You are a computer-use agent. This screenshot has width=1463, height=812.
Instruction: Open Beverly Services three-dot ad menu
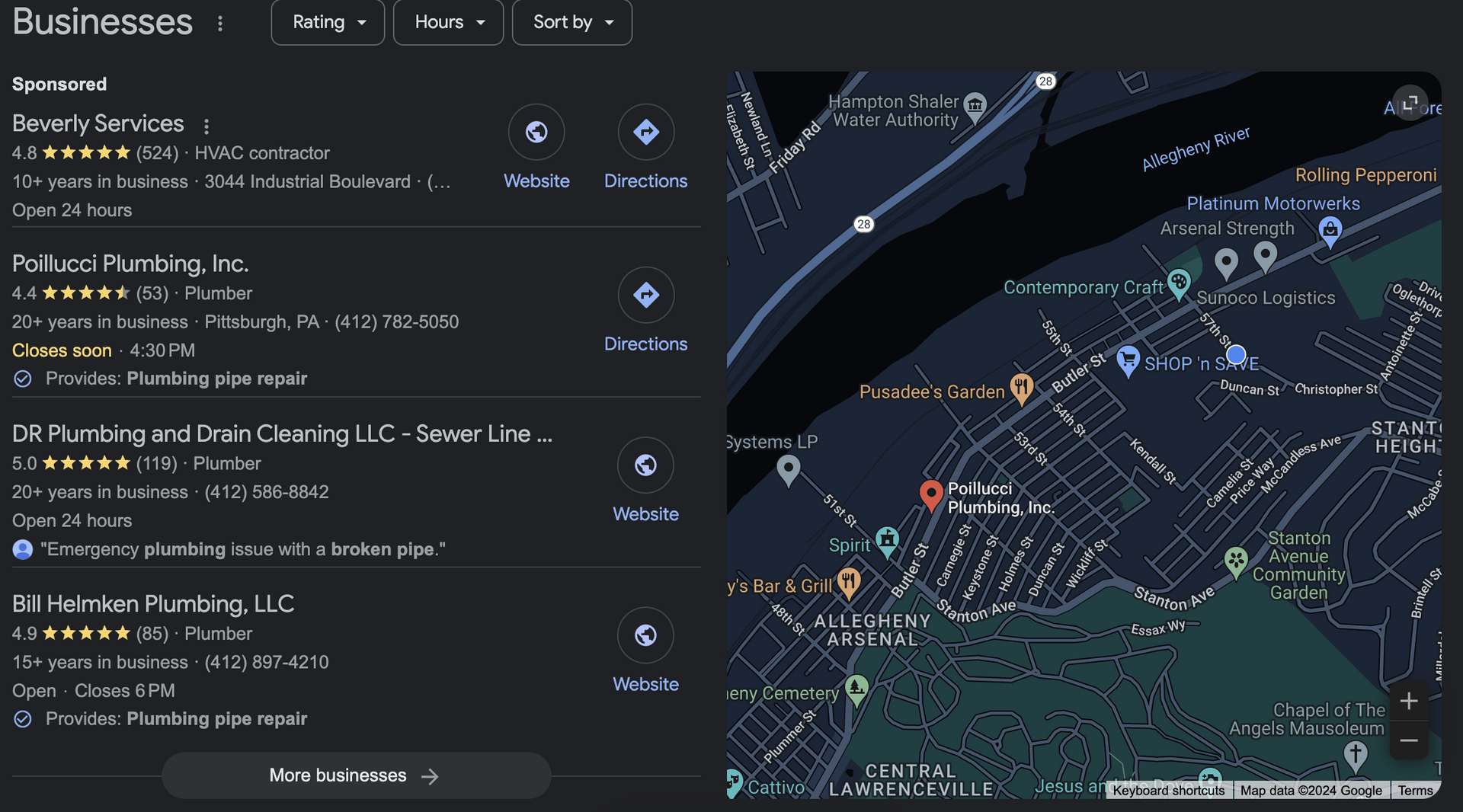point(206,126)
